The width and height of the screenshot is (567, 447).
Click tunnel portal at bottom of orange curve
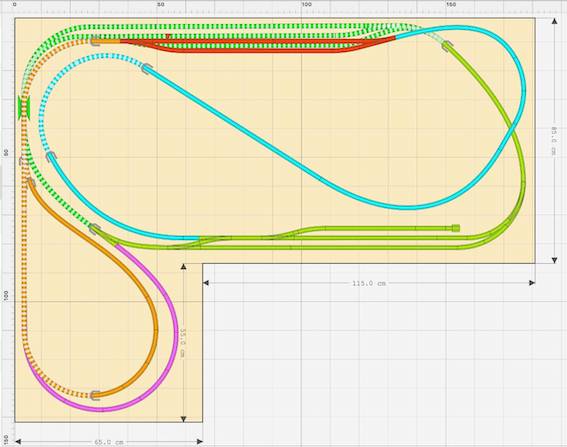tap(95, 395)
